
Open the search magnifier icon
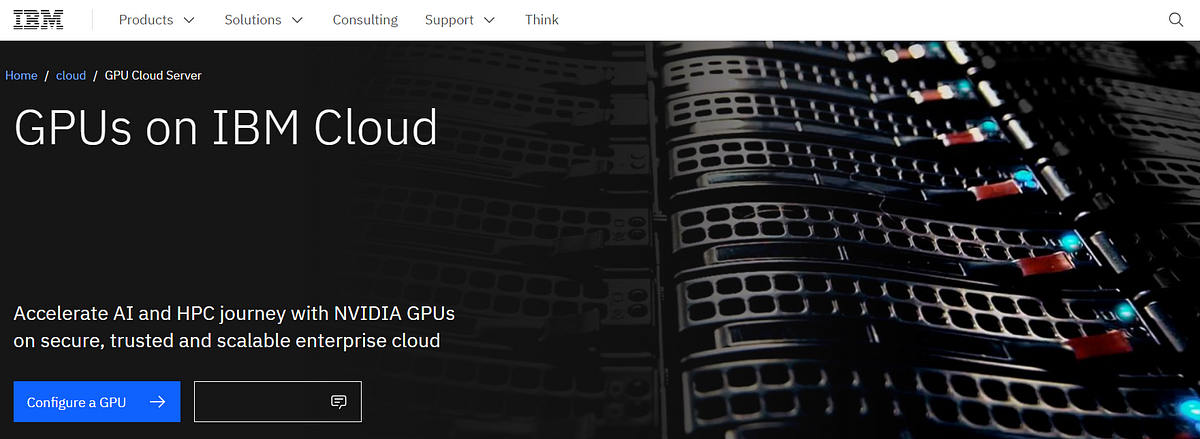pos(1176,20)
